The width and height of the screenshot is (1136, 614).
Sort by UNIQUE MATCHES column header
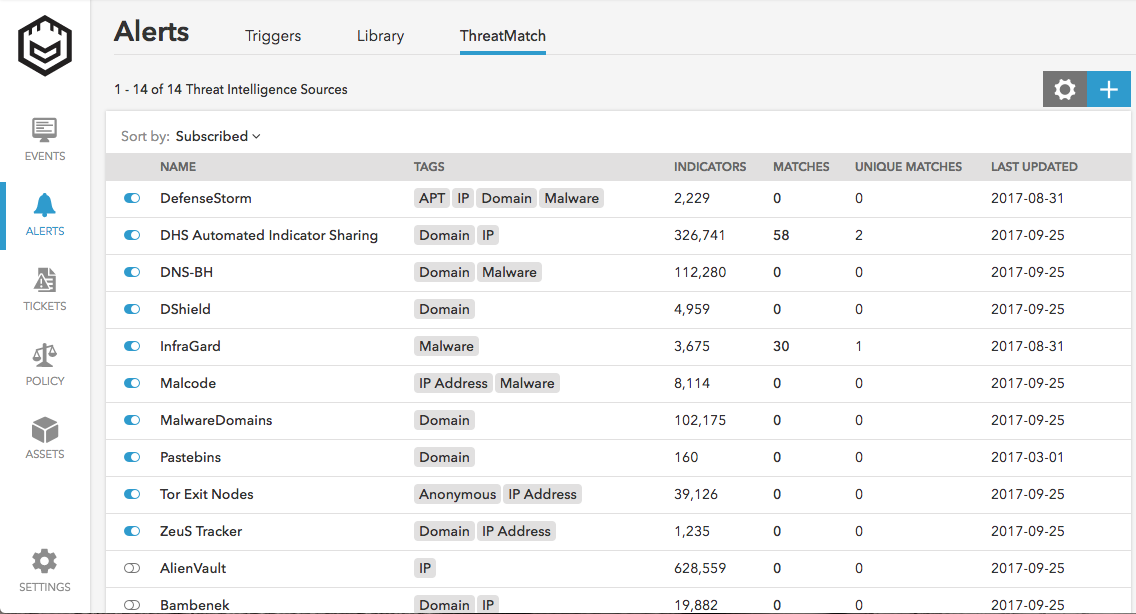[x=909, y=167]
